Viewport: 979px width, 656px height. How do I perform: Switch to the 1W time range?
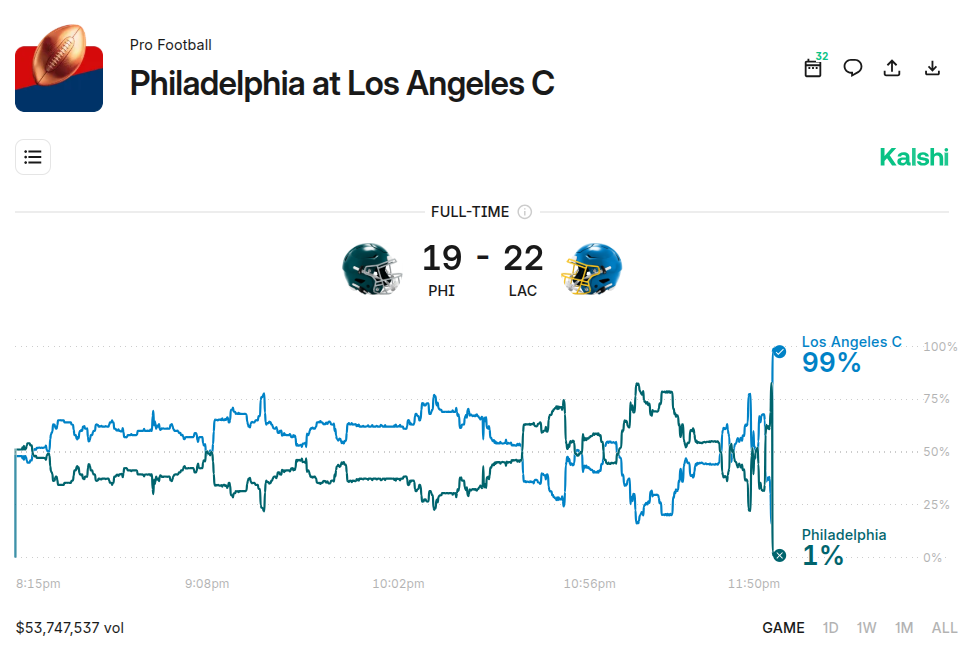866,628
